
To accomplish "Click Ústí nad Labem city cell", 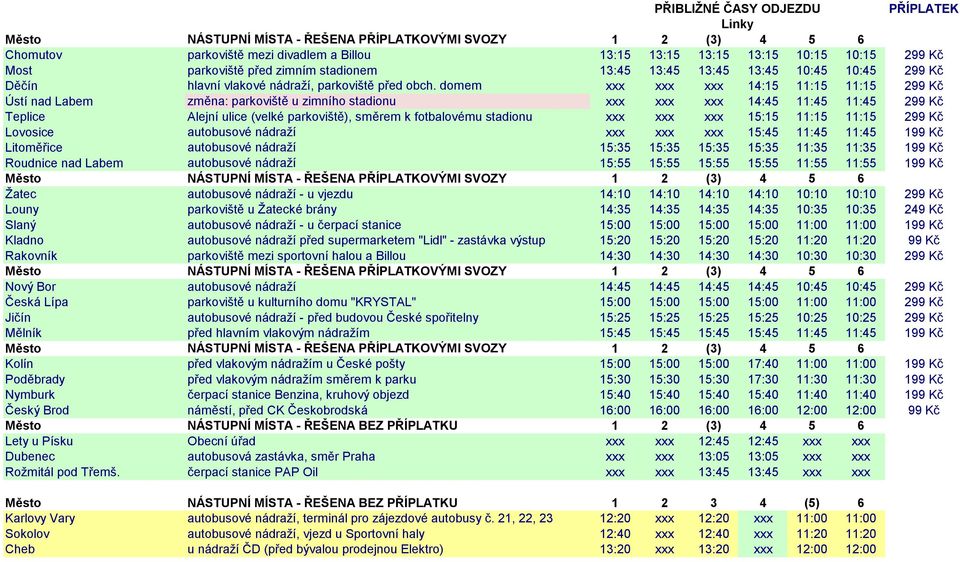I will 49,102.
